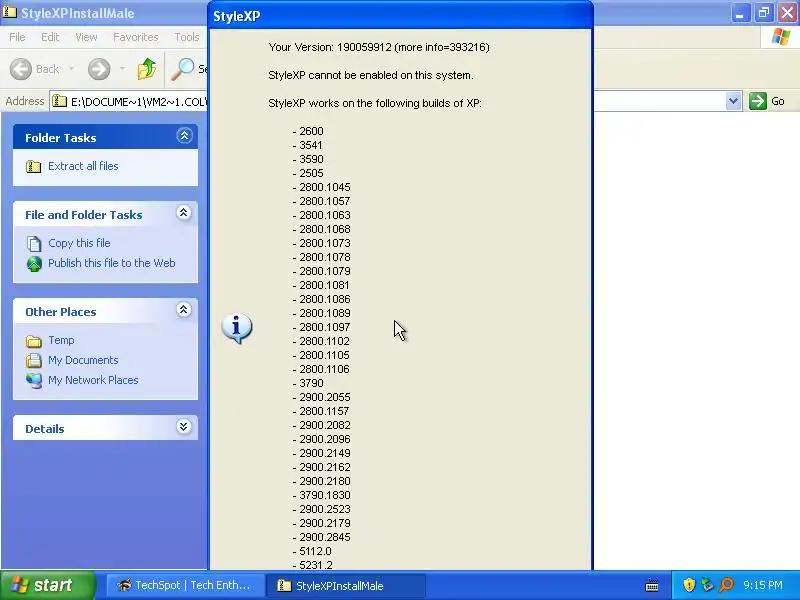Viewport: 800px width, 600px height.
Task: Click the Forward arrow icon in Explorer toolbar
Action: click(x=99, y=69)
